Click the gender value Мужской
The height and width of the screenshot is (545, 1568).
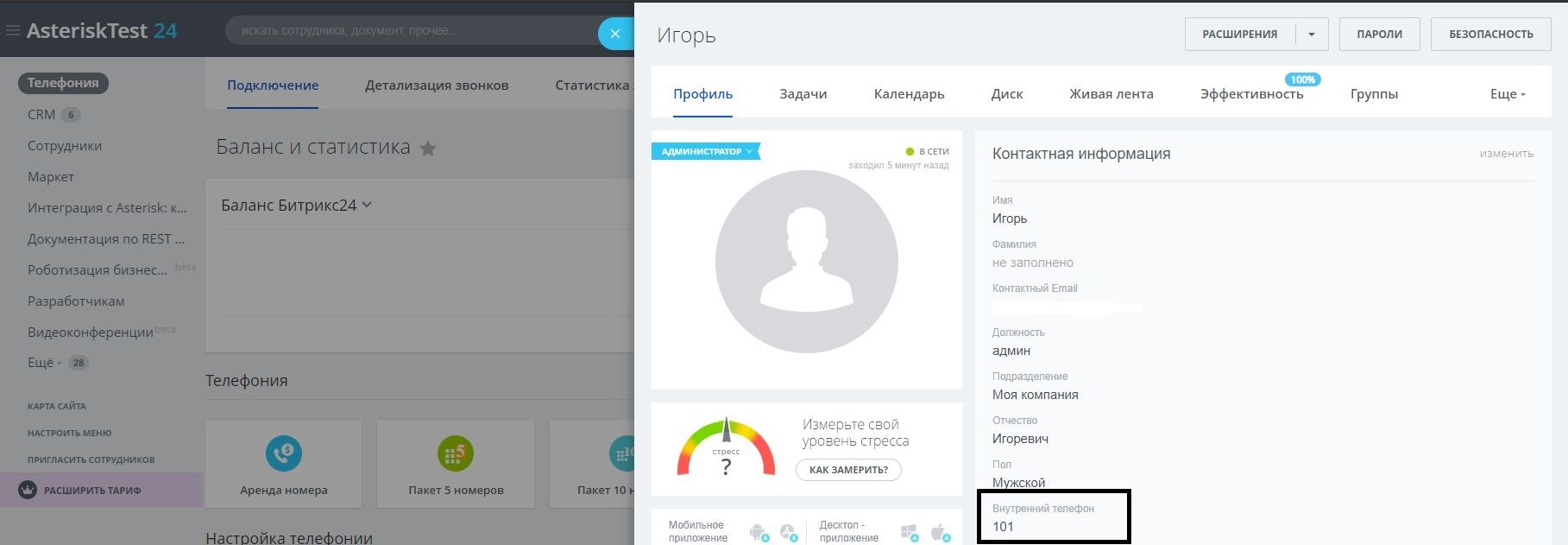(1018, 482)
